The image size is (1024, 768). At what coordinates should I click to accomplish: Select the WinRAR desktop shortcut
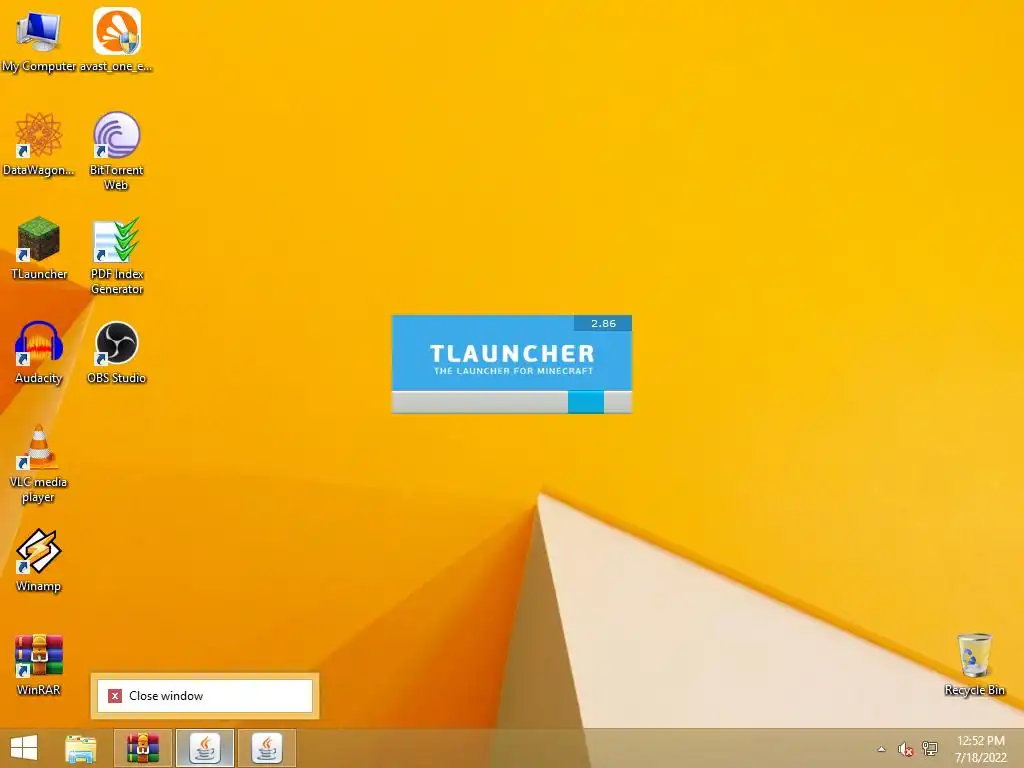39,665
